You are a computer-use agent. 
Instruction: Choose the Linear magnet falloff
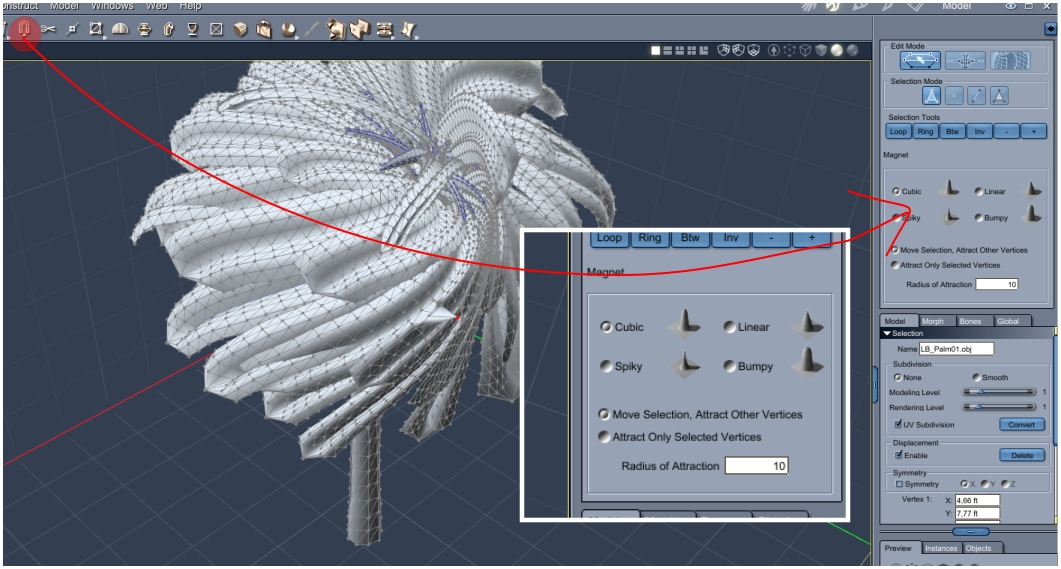[978, 191]
